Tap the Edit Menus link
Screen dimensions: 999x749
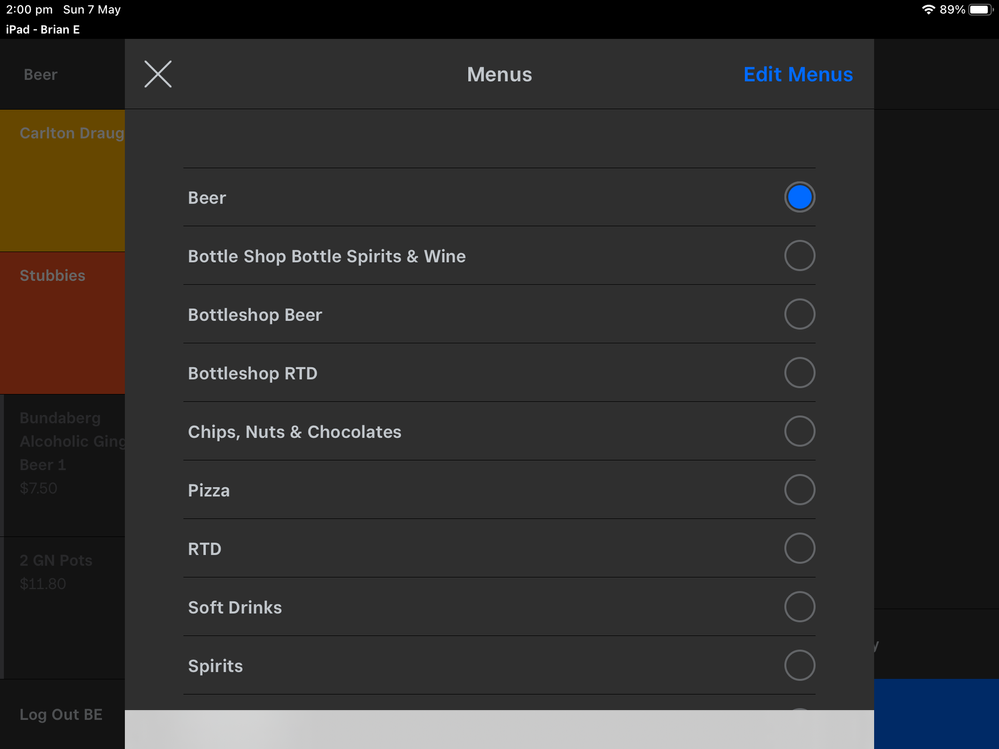797,75
